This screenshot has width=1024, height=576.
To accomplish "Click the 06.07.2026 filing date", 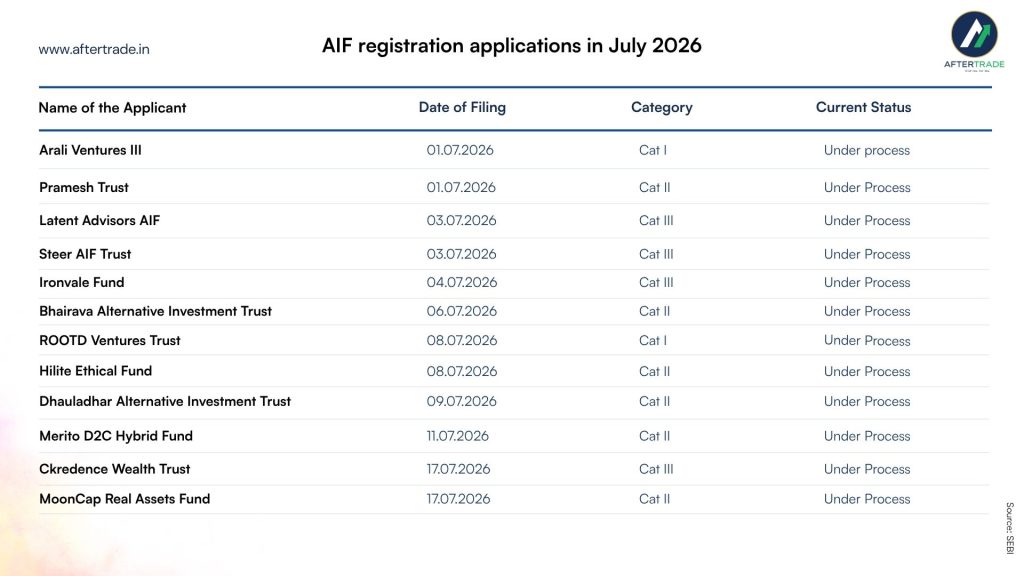I will click(x=462, y=312).
